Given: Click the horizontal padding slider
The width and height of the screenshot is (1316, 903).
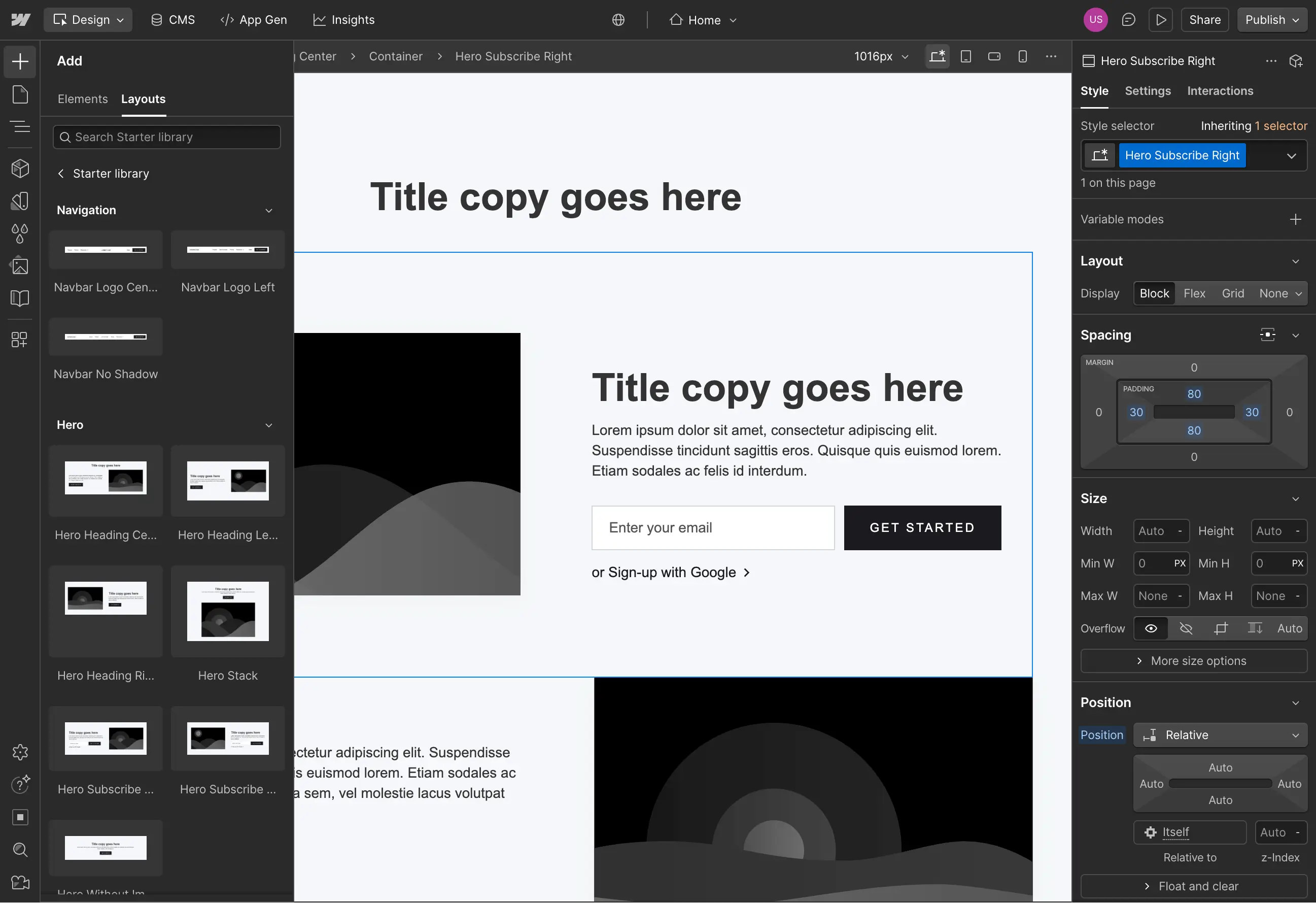Looking at the screenshot, I should [x=1194, y=412].
